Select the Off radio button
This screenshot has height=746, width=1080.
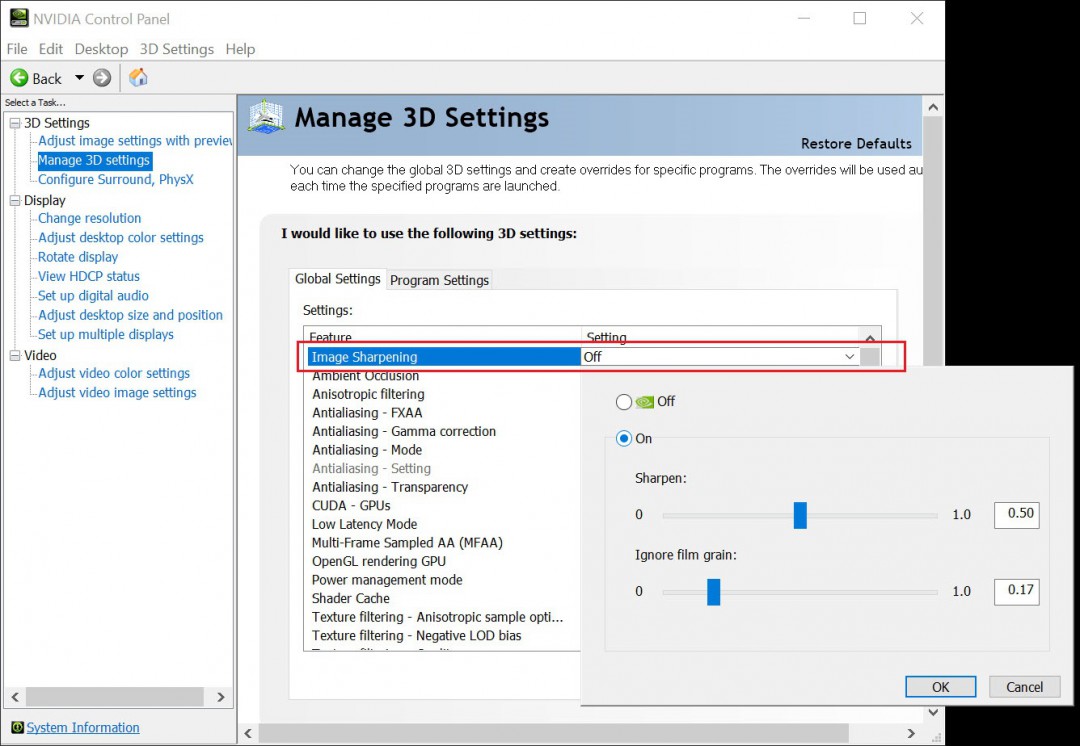[x=624, y=402]
